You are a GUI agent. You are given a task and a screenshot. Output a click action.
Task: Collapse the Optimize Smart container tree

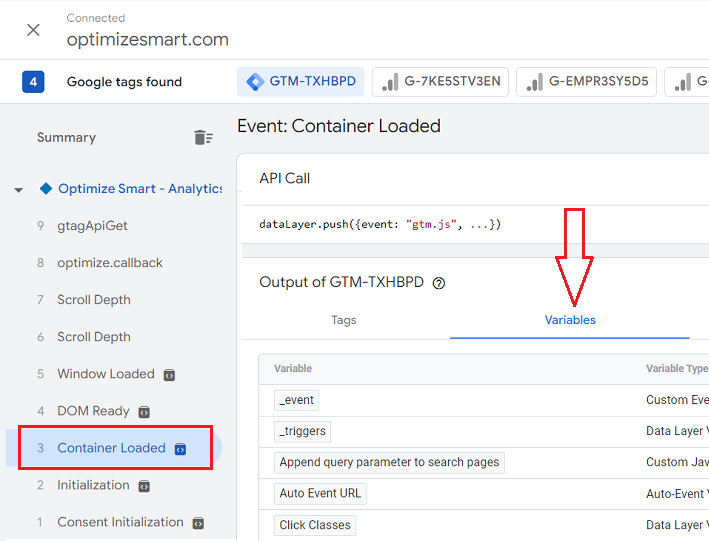[x=19, y=190]
